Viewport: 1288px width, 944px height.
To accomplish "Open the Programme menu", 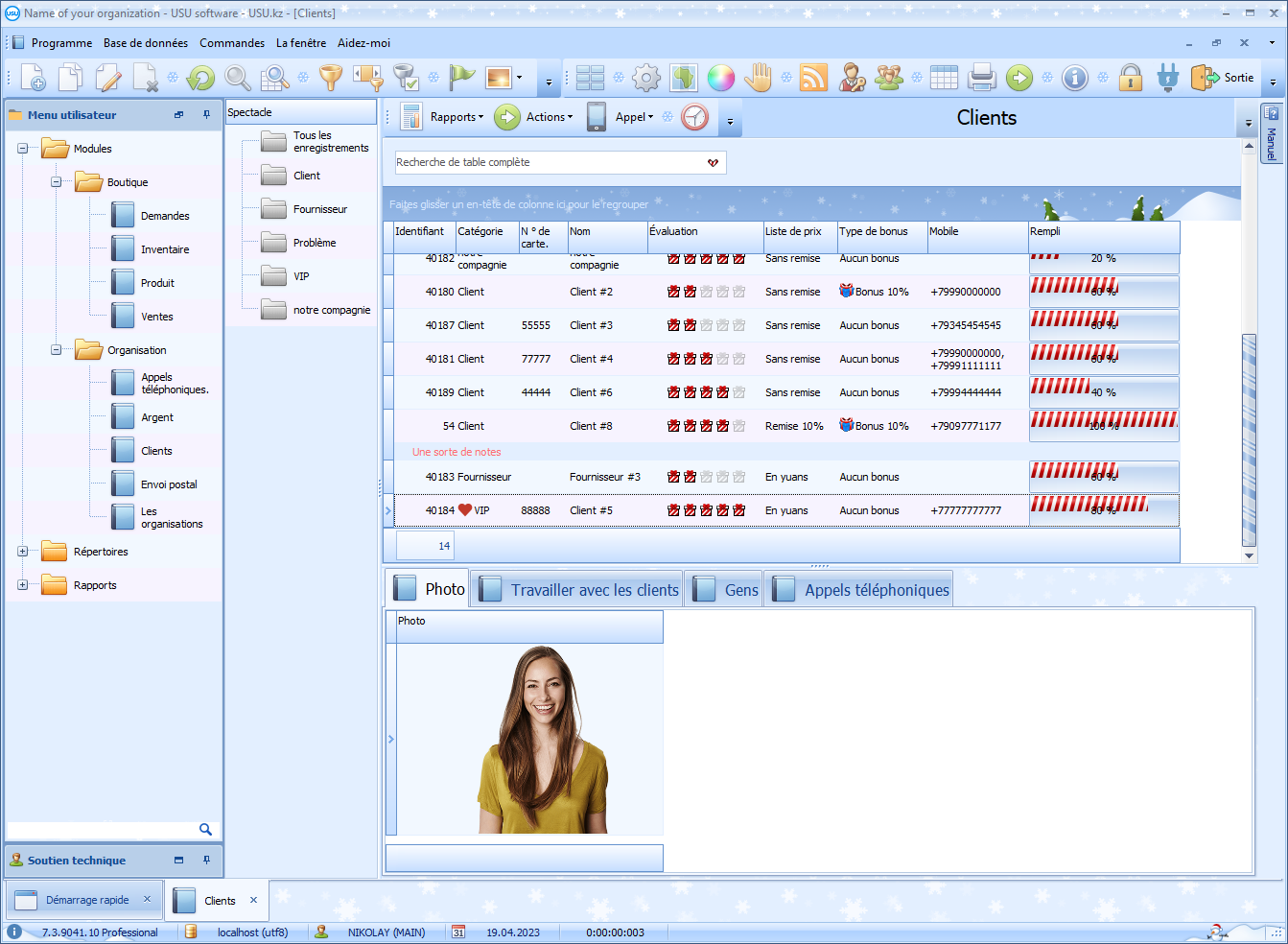I will click(x=61, y=43).
